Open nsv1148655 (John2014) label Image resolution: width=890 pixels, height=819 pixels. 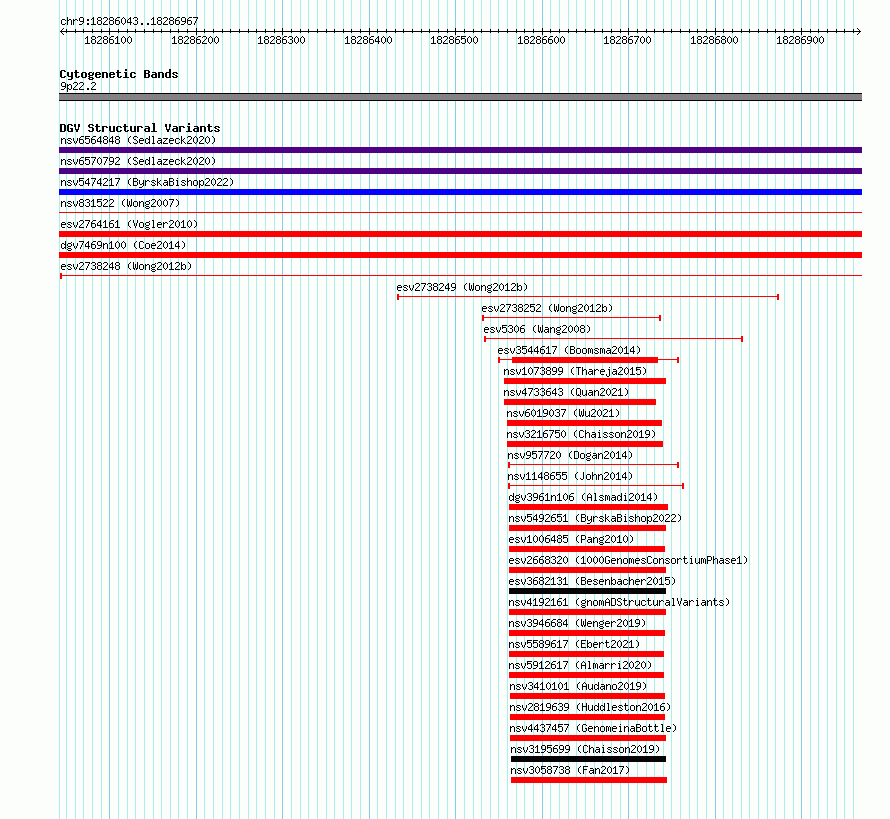point(570,476)
